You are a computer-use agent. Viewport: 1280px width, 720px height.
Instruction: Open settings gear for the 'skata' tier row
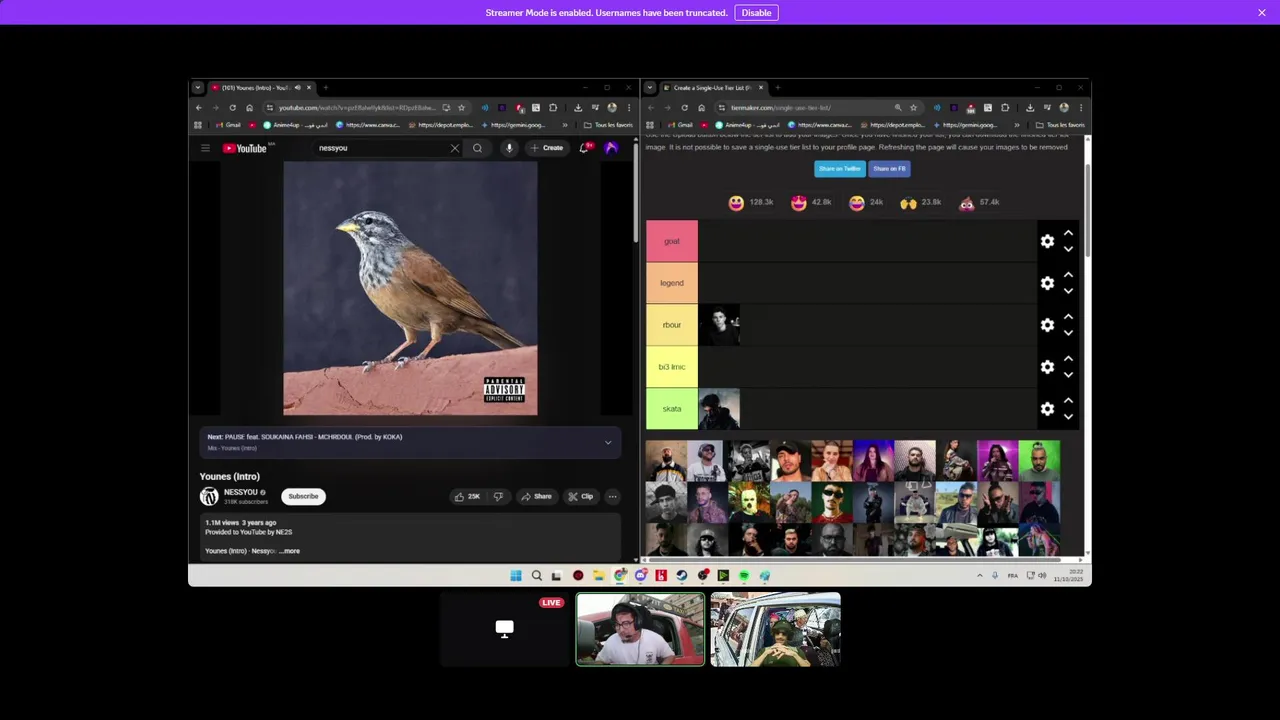point(1047,409)
